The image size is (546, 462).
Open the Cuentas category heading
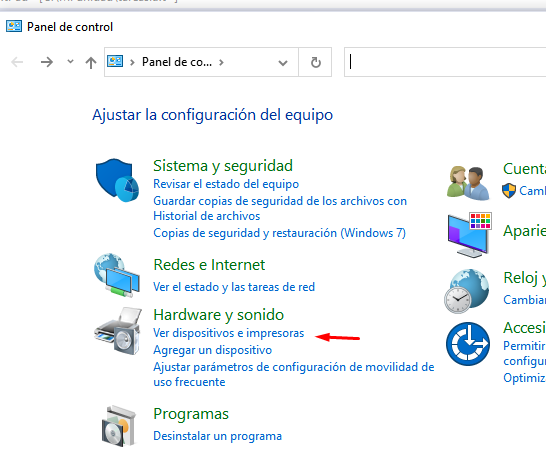tap(524, 169)
